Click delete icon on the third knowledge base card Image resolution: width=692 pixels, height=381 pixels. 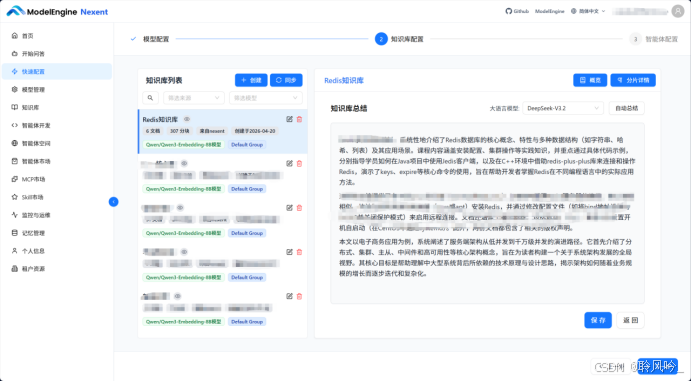299,207
